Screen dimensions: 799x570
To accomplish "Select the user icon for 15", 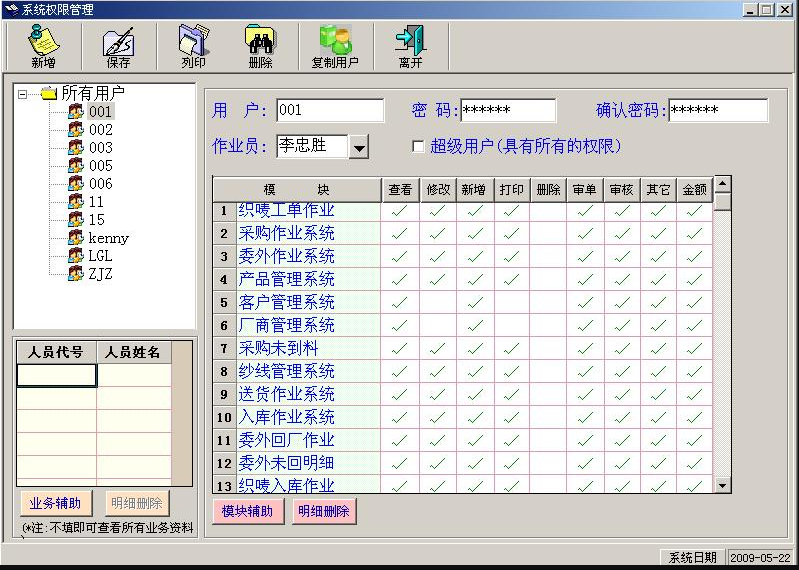I will [75, 220].
